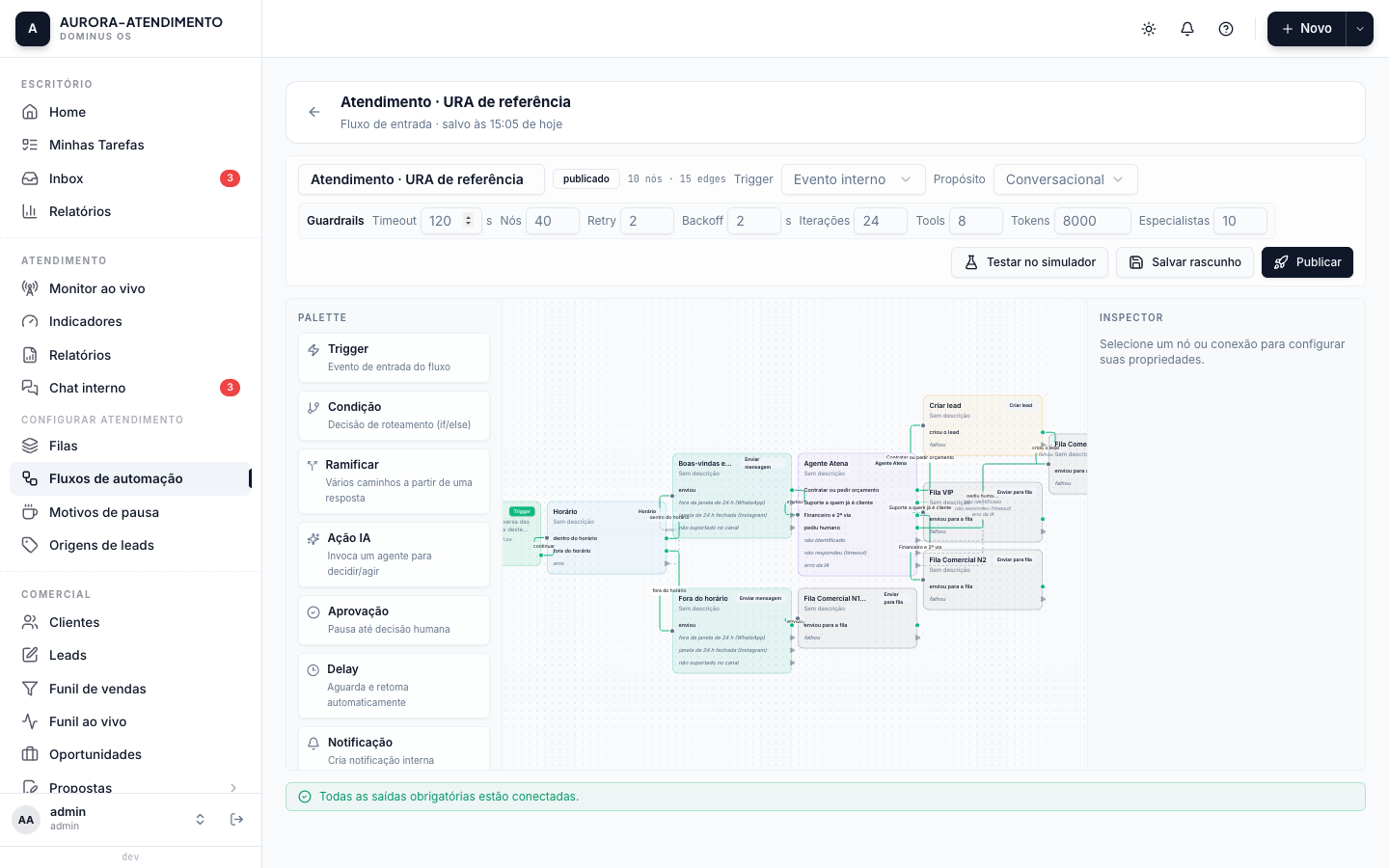Viewport: 1389px width, 868px height.
Task: Select the Fila VIP node on canvas
Action: (983, 512)
